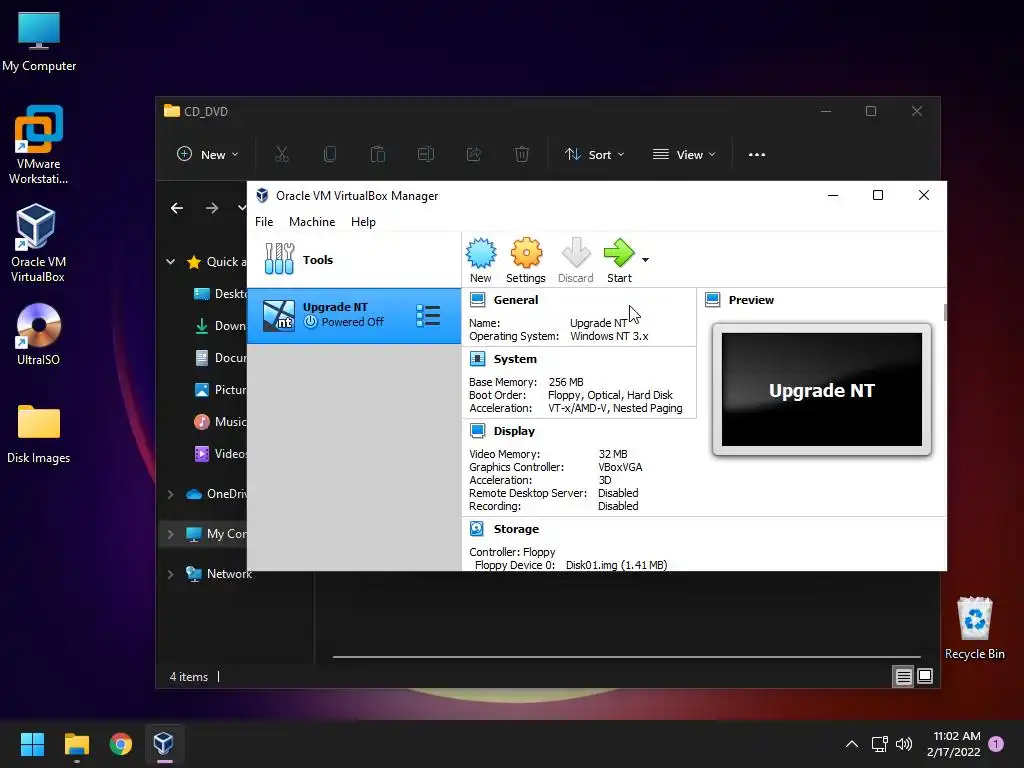Click the Disk Images desktop folder
Screen dimensions: 1024x768
coord(39,434)
